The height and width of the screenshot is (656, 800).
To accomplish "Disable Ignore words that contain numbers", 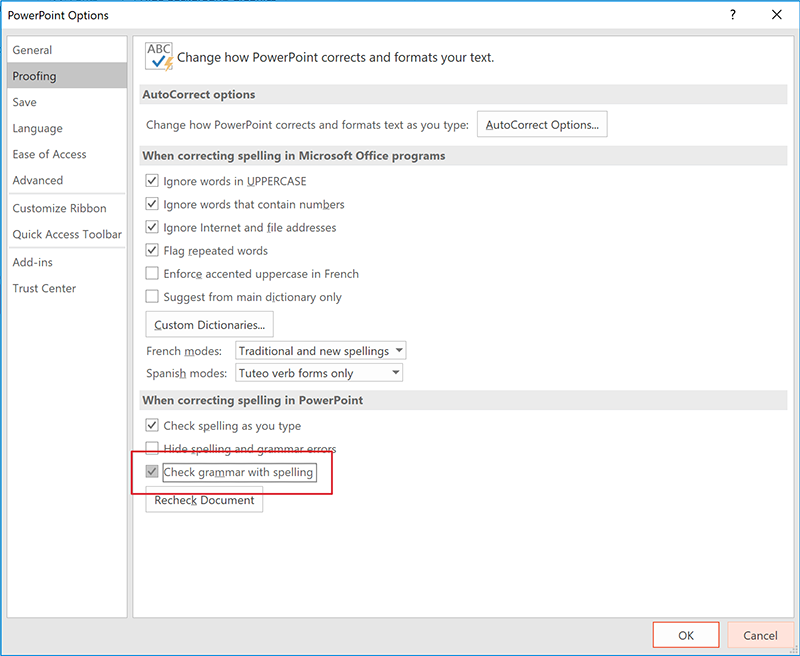I will pyautogui.click(x=152, y=204).
